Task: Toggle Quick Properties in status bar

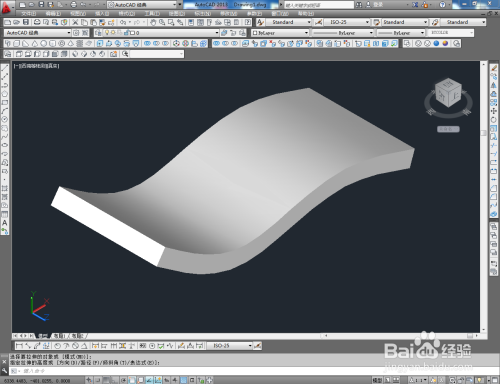Action: click(x=192, y=380)
